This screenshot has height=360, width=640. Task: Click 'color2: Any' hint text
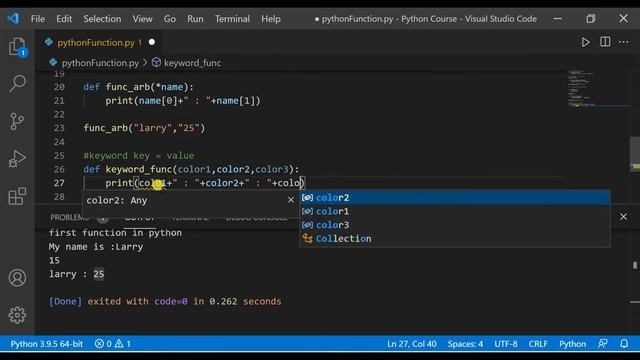pos(117,200)
